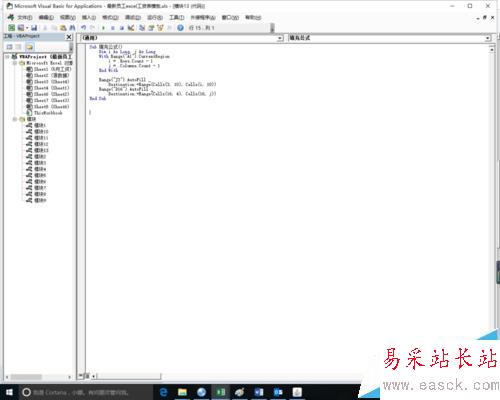500x400 pixels.
Task: Click the project panel horizontal scrollbar
Action: [x=26, y=377]
